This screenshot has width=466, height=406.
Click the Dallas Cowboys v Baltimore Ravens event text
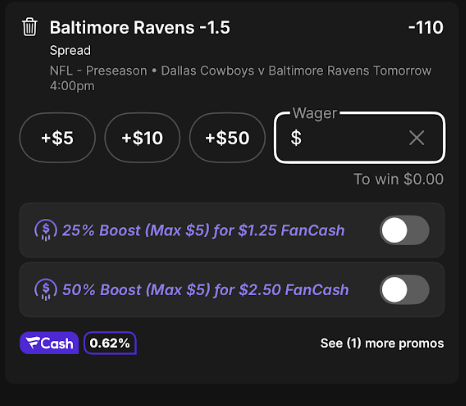pos(266,71)
